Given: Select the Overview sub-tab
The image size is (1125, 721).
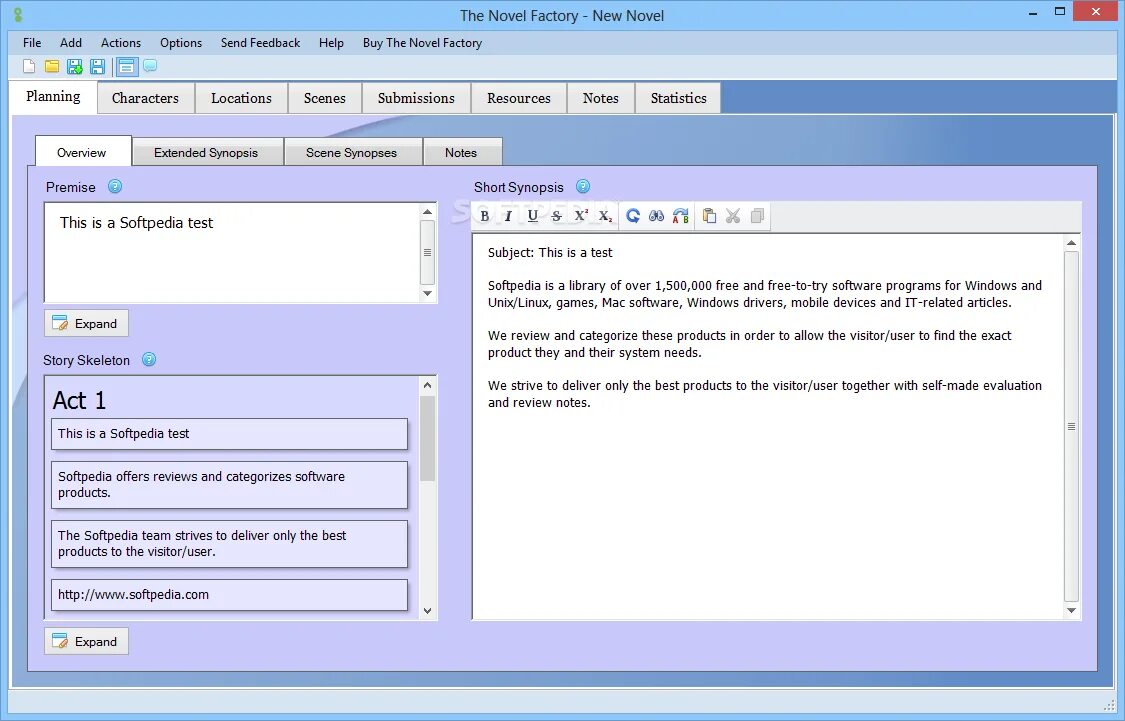Looking at the screenshot, I should [82, 153].
